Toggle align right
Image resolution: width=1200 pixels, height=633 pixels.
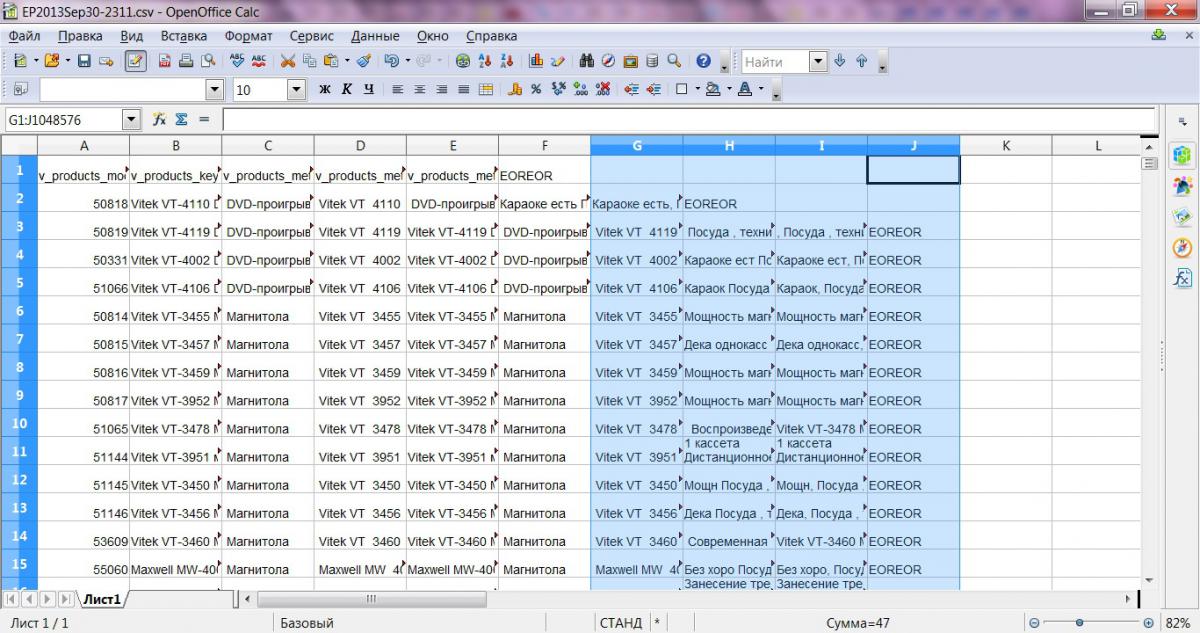pyautogui.click(x=441, y=89)
